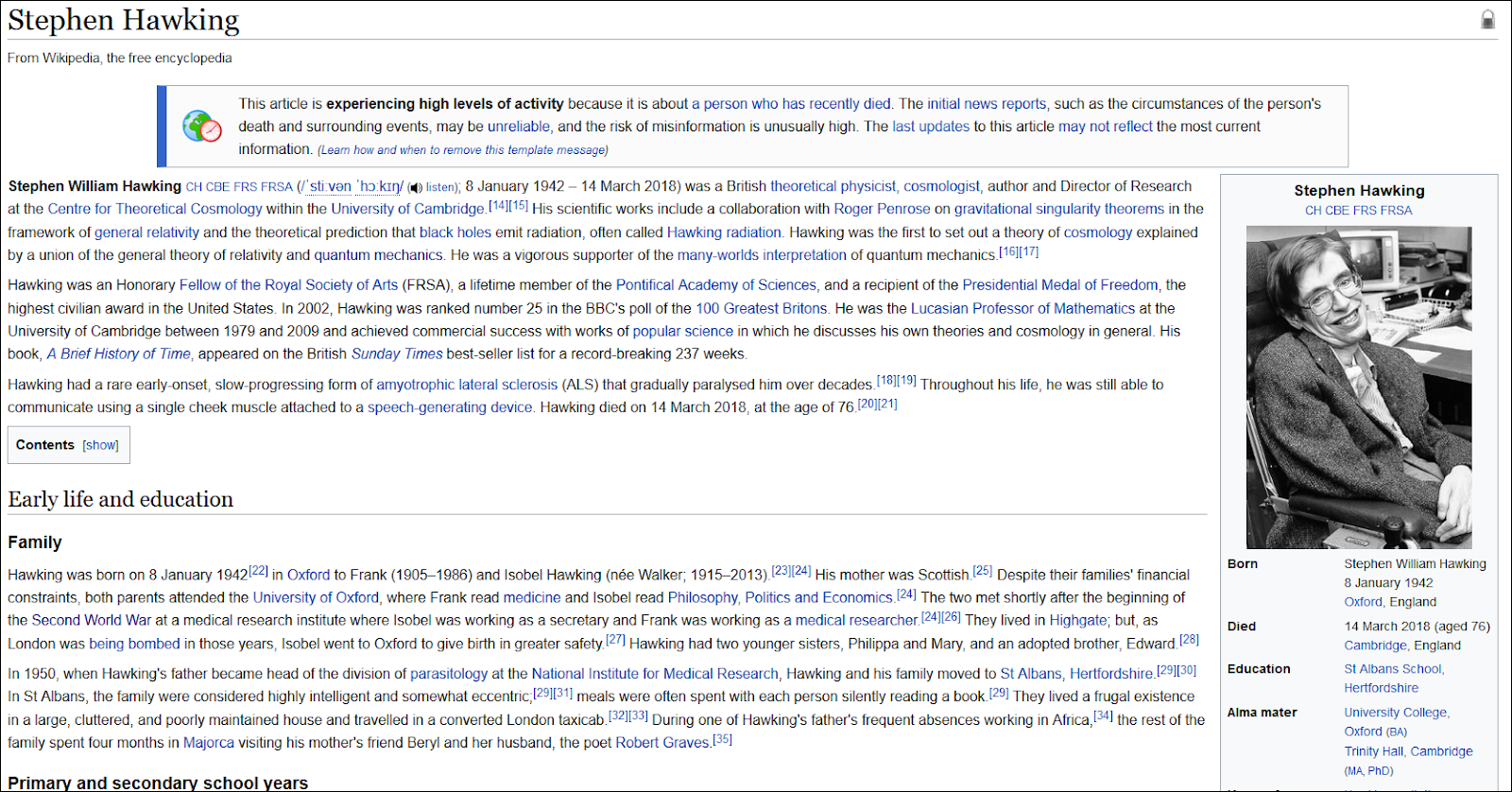Screen dimensions: 1512x792
Task: Jump to citation reference [14]
Action: [x=498, y=205]
